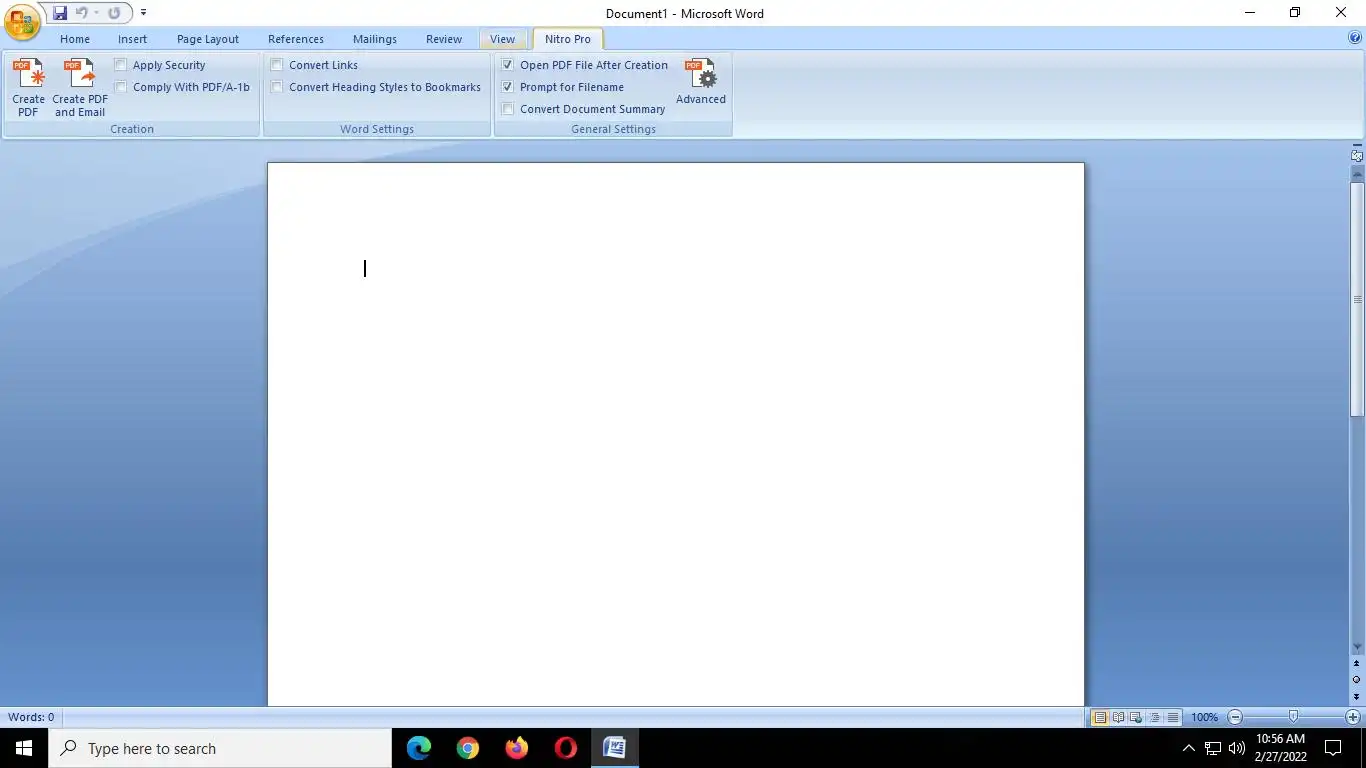
Task: Switch to Draft view
Action: [1172, 717]
